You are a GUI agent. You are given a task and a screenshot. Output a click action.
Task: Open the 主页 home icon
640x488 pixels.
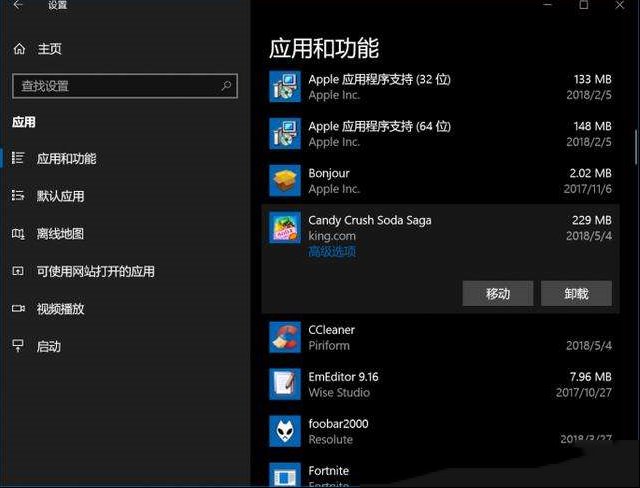(19, 49)
